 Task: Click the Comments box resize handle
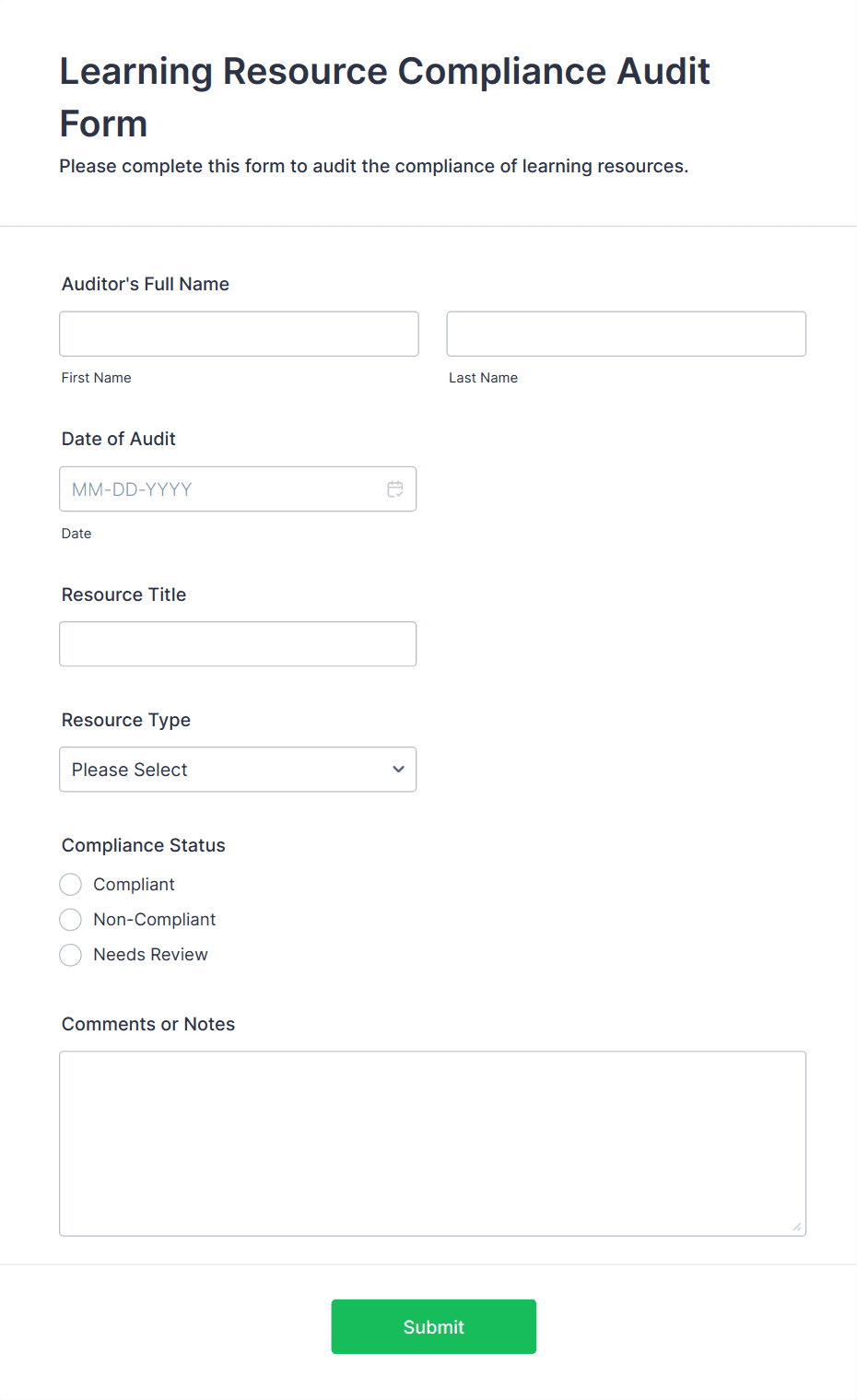796,1226
